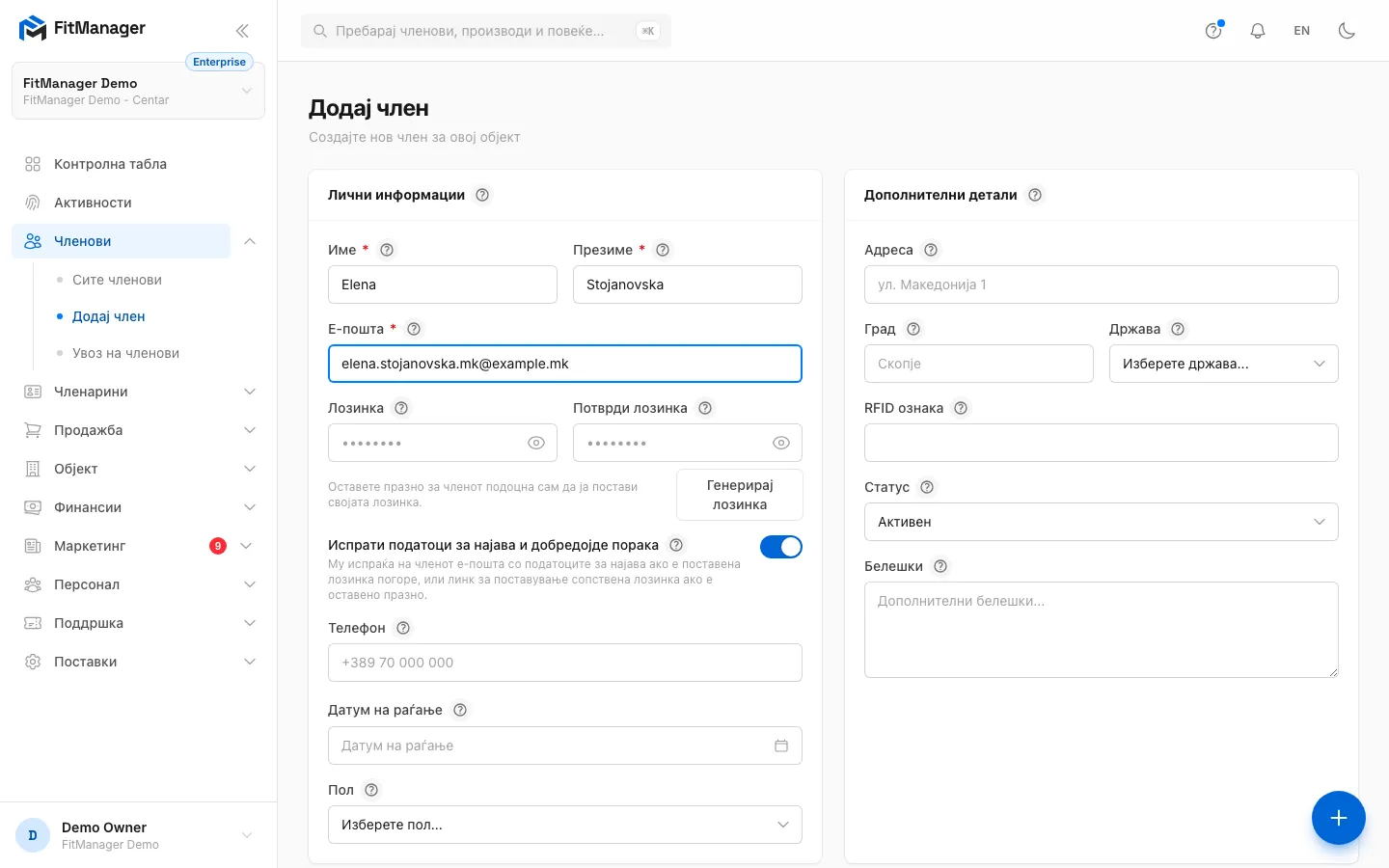Disable welcome email login data toggle
The width and height of the screenshot is (1389, 868).
[781, 547]
